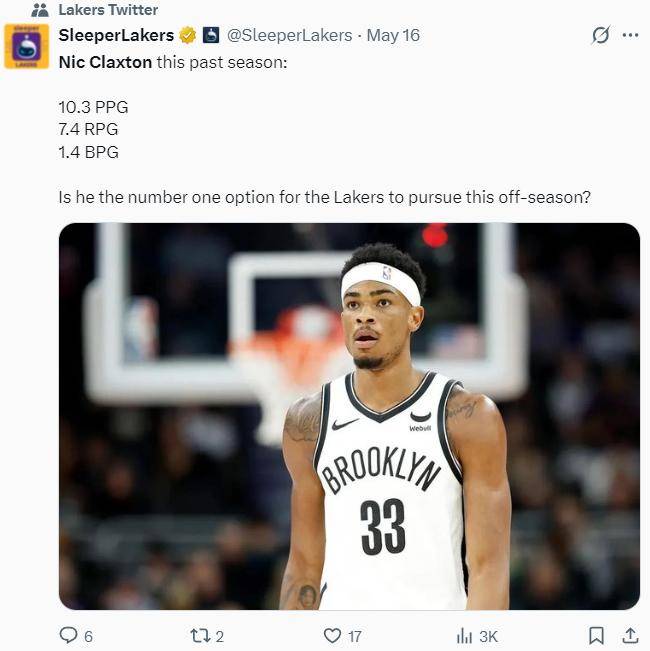Open the Grok explain icon
650x651 pixels.
(601, 35)
